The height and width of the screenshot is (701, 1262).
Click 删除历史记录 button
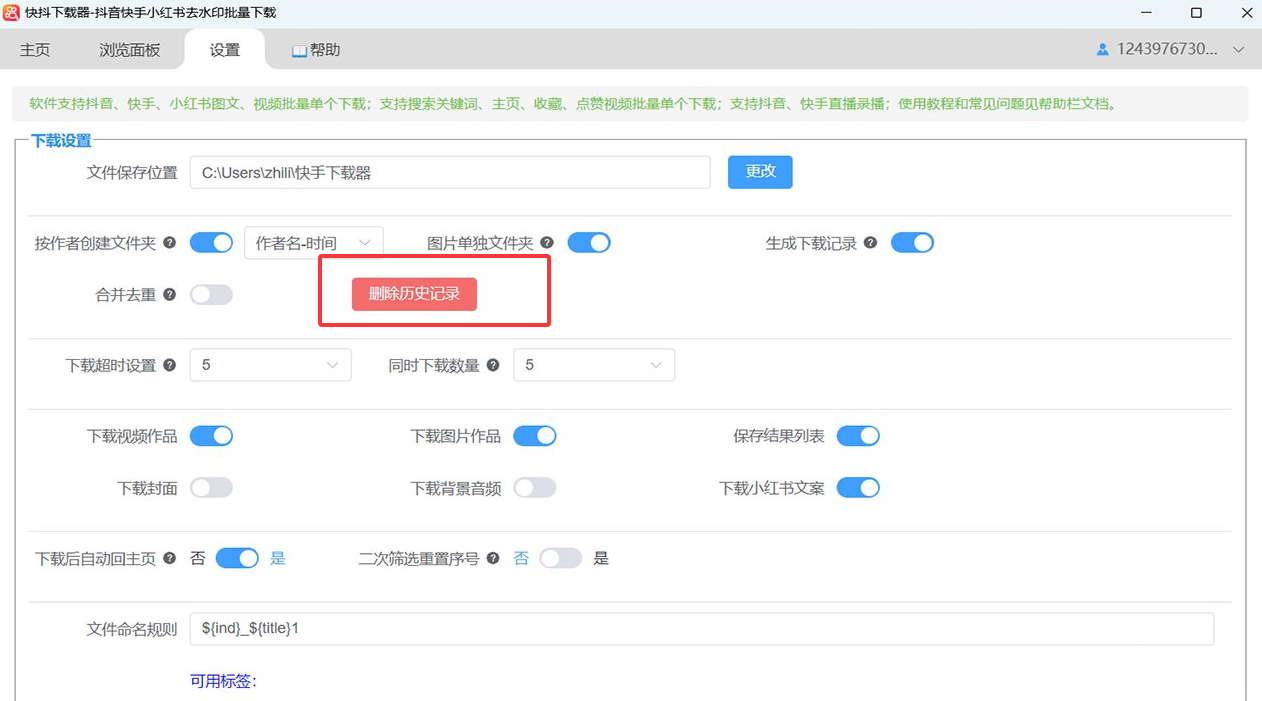[x=414, y=294]
